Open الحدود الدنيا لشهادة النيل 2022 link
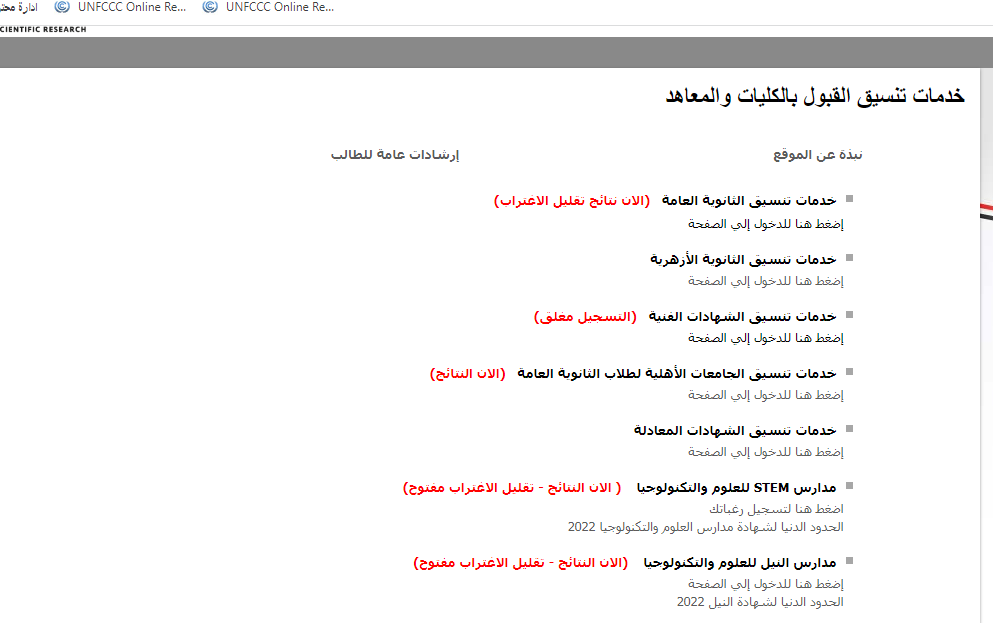993x623 pixels. pos(760,602)
